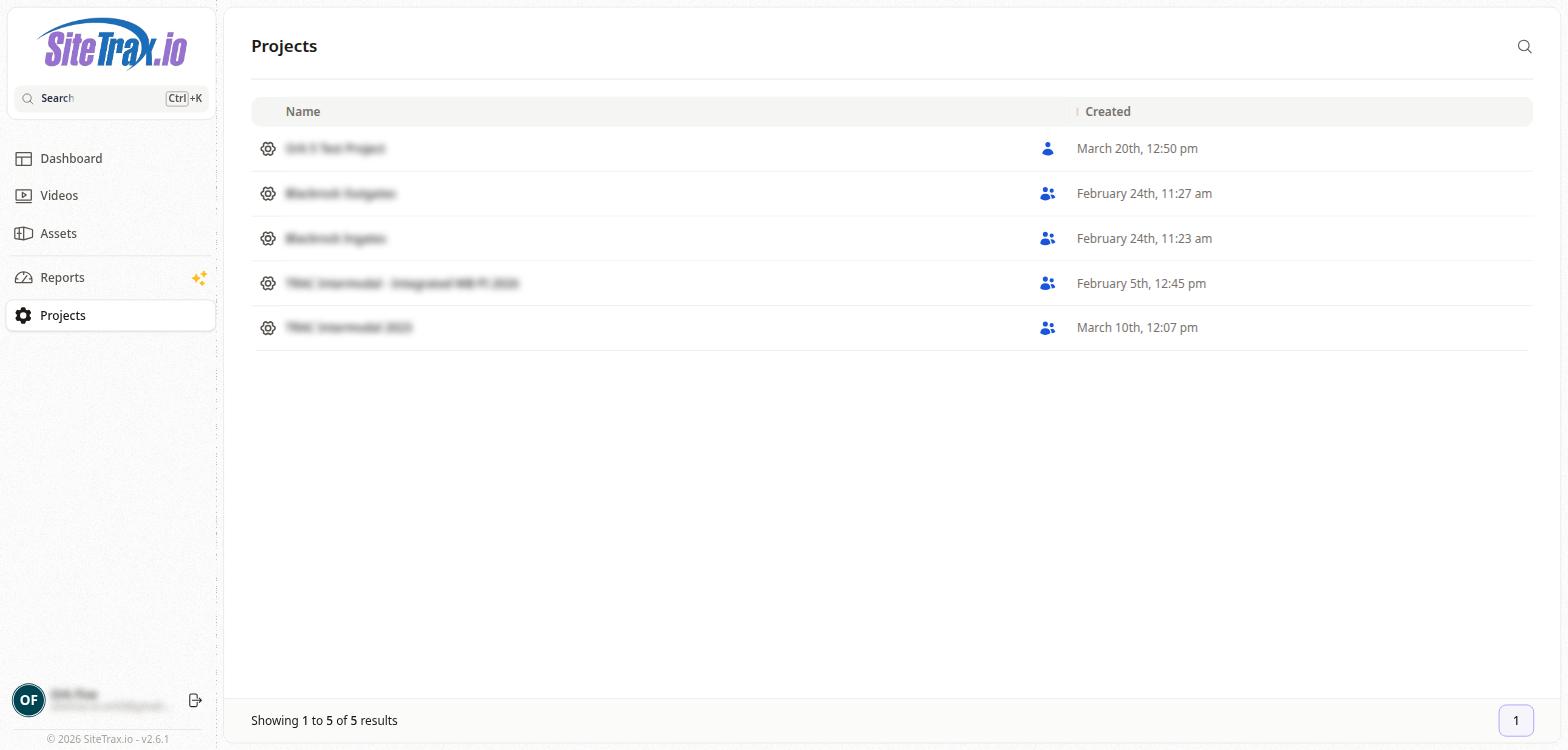Sort the table by Name column header

point(303,112)
